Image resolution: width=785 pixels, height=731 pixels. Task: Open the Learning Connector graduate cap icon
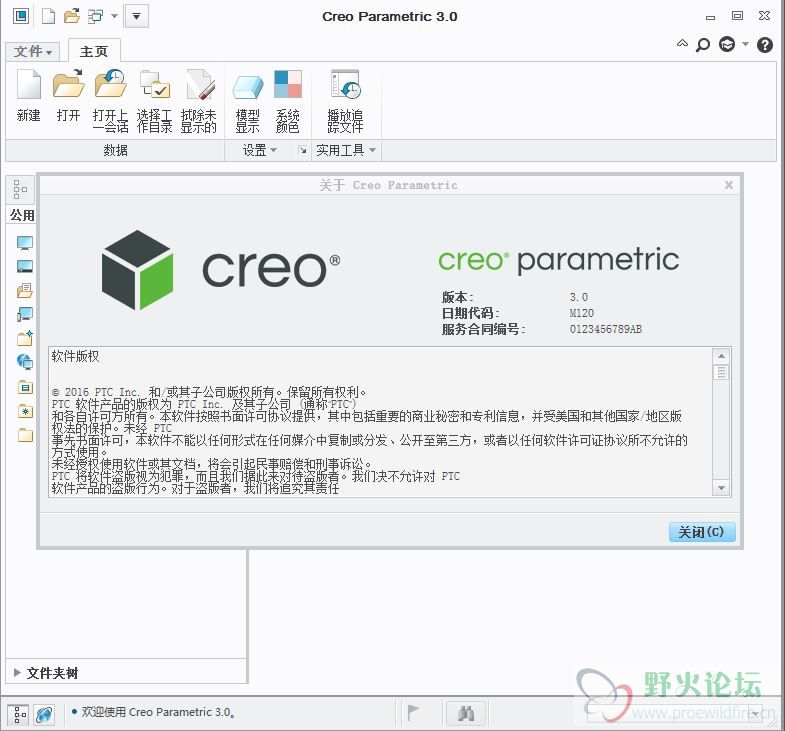pyautogui.click(x=727, y=45)
